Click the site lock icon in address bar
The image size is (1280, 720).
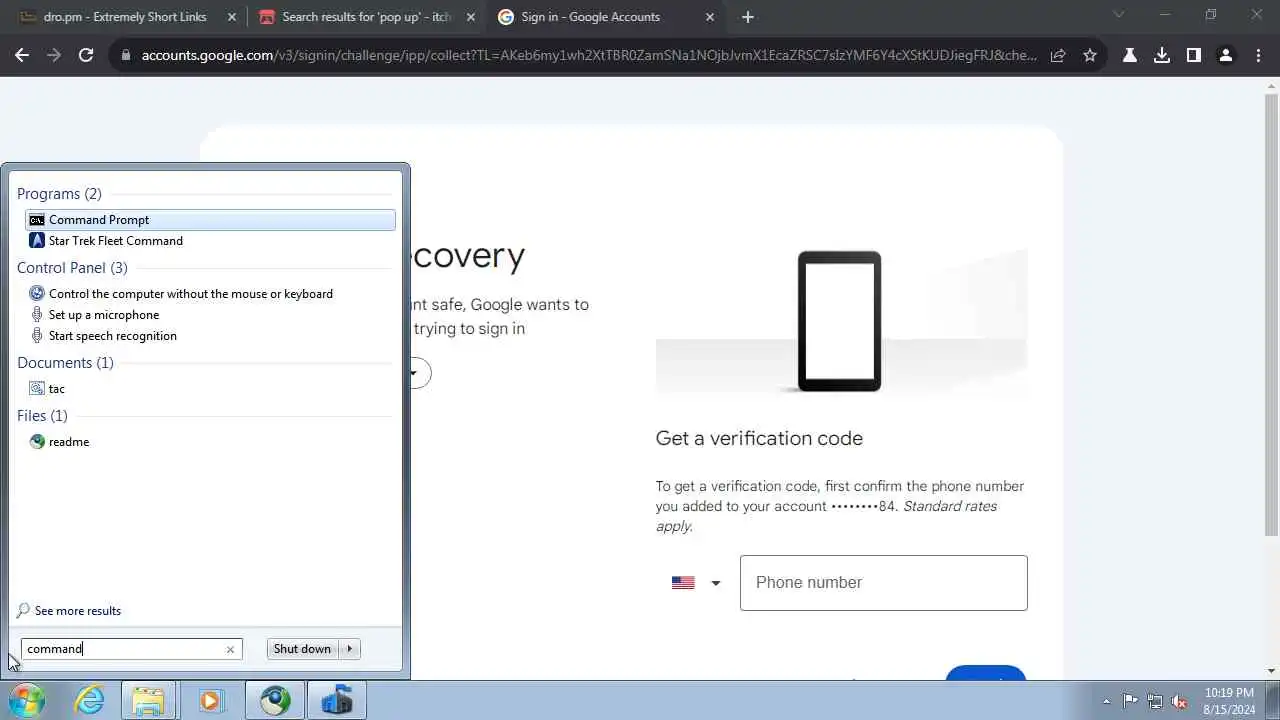coord(126,56)
